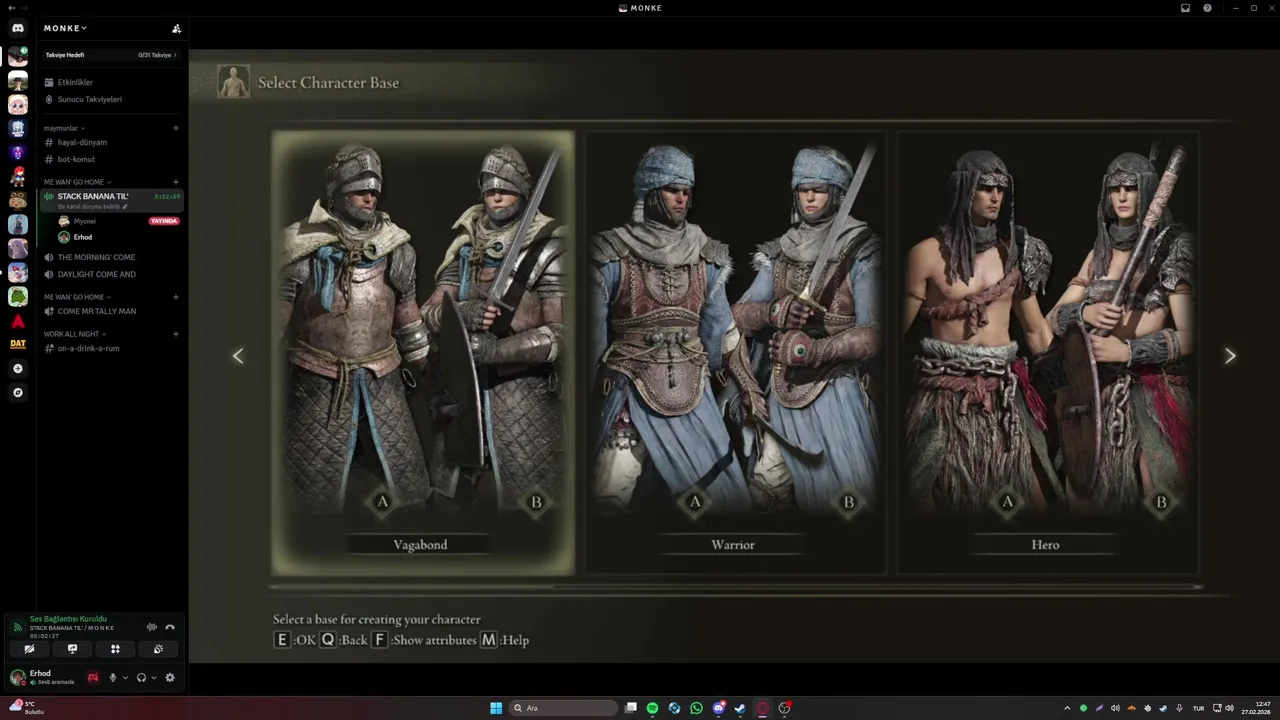
Task: Toggle the red game activity icon
Action: click(x=93, y=678)
